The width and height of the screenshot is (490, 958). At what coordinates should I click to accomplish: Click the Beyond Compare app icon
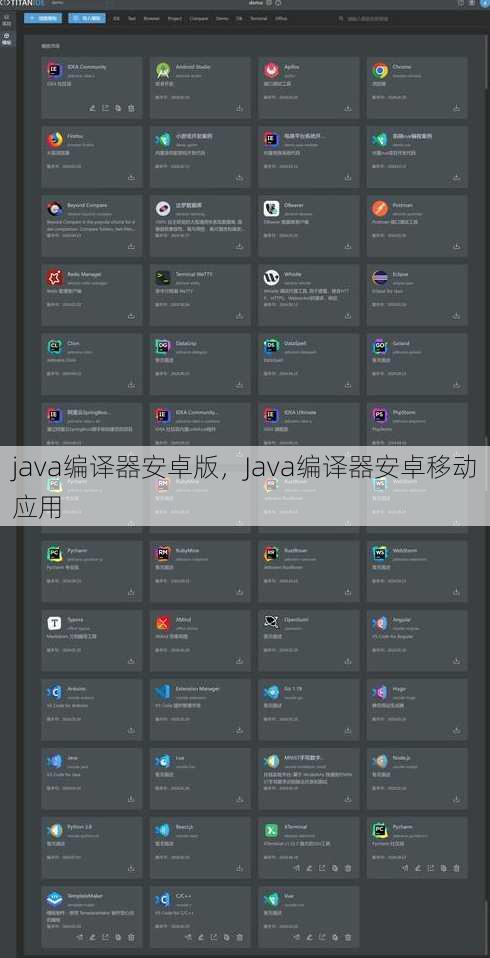tap(55, 209)
